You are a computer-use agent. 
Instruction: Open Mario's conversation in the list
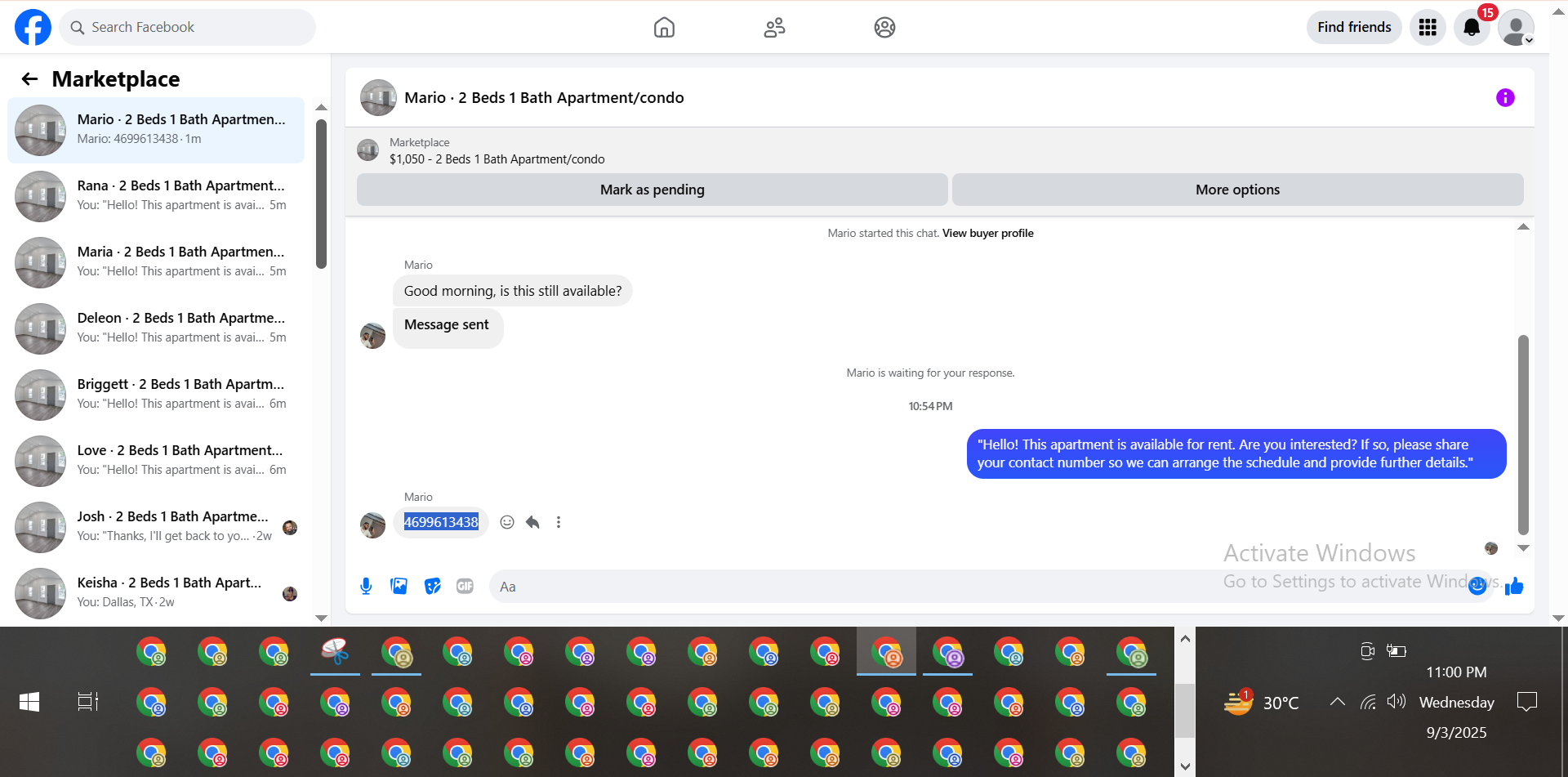tap(156, 130)
